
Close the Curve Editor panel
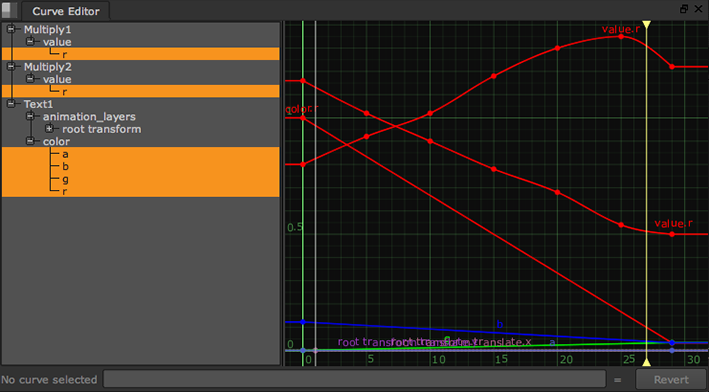pos(698,9)
